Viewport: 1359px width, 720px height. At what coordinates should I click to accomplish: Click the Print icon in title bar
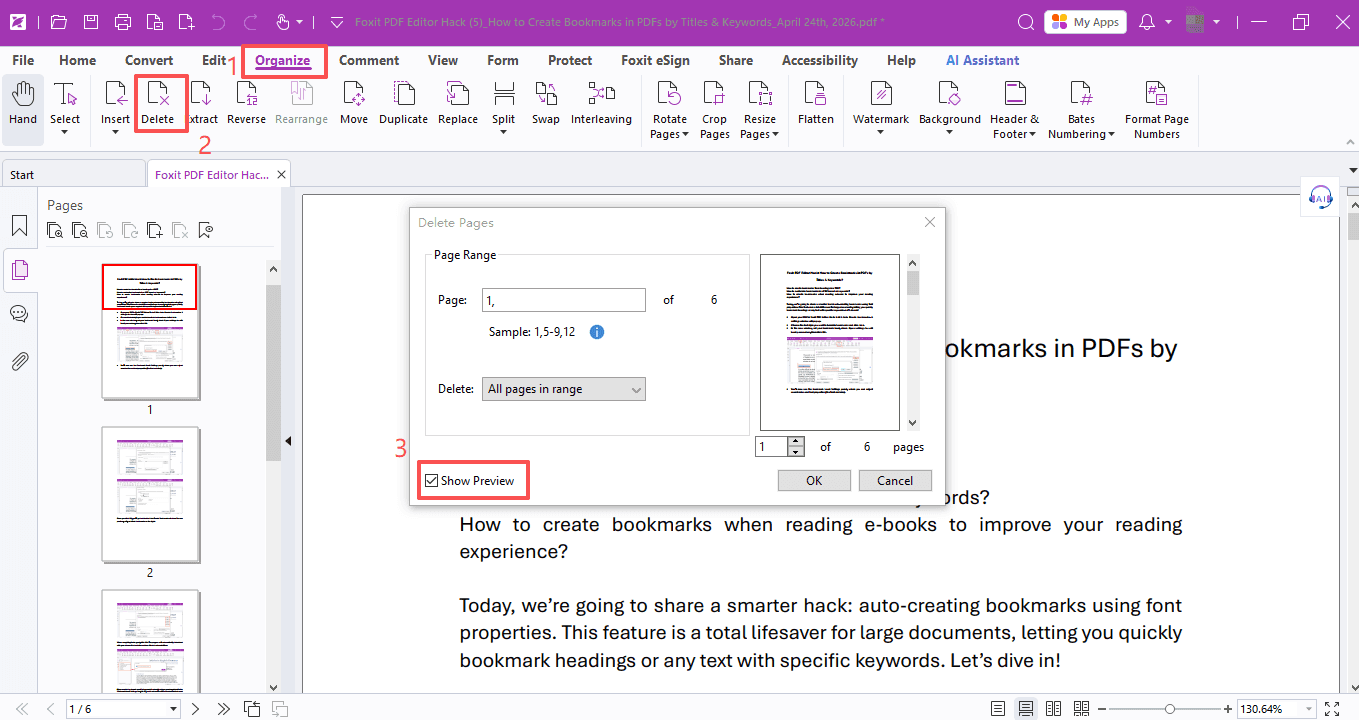123,22
